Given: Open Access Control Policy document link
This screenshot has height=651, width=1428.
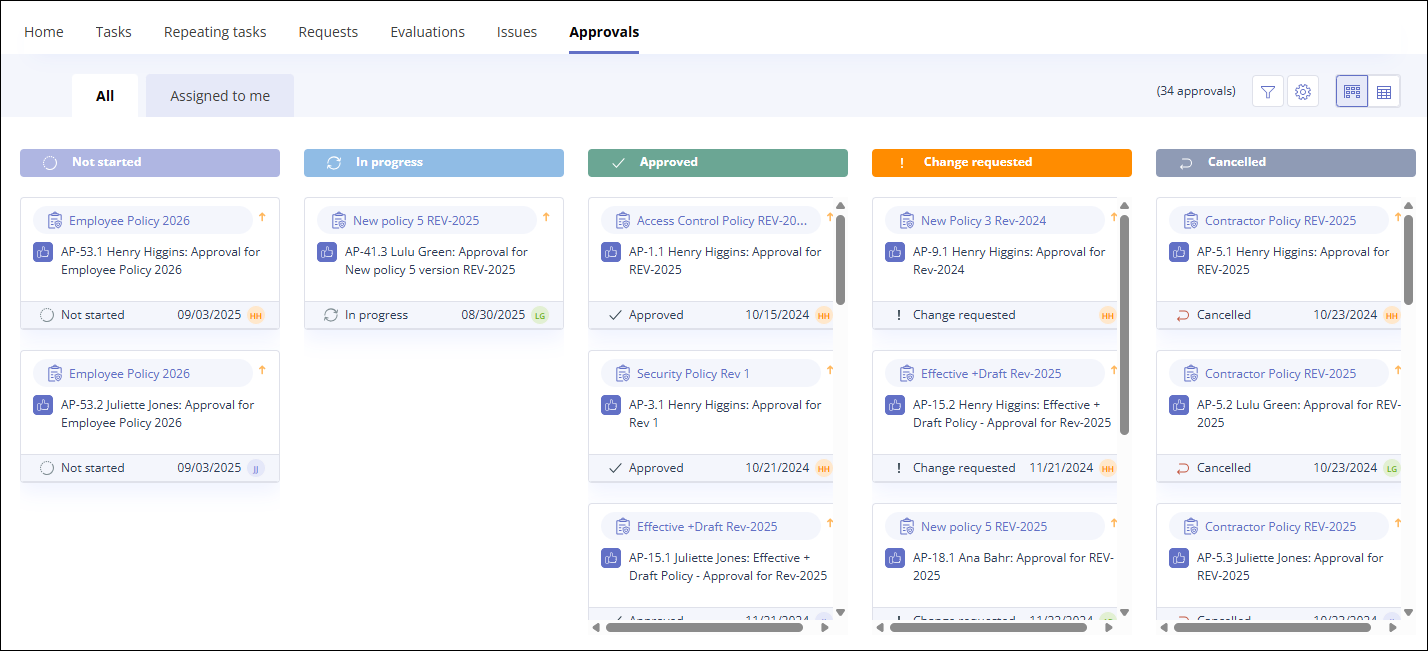Looking at the screenshot, I should tap(720, 221).
